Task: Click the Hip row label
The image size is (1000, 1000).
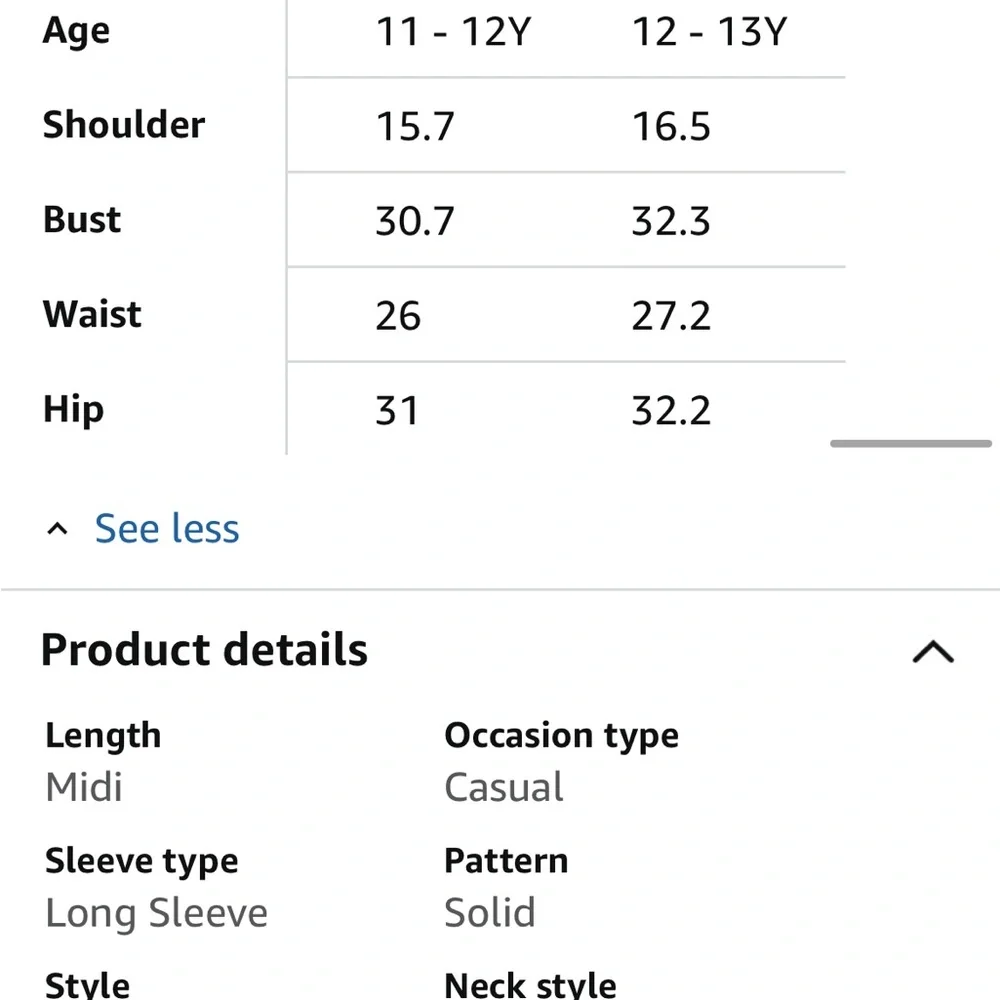Action: click(73, 410)
